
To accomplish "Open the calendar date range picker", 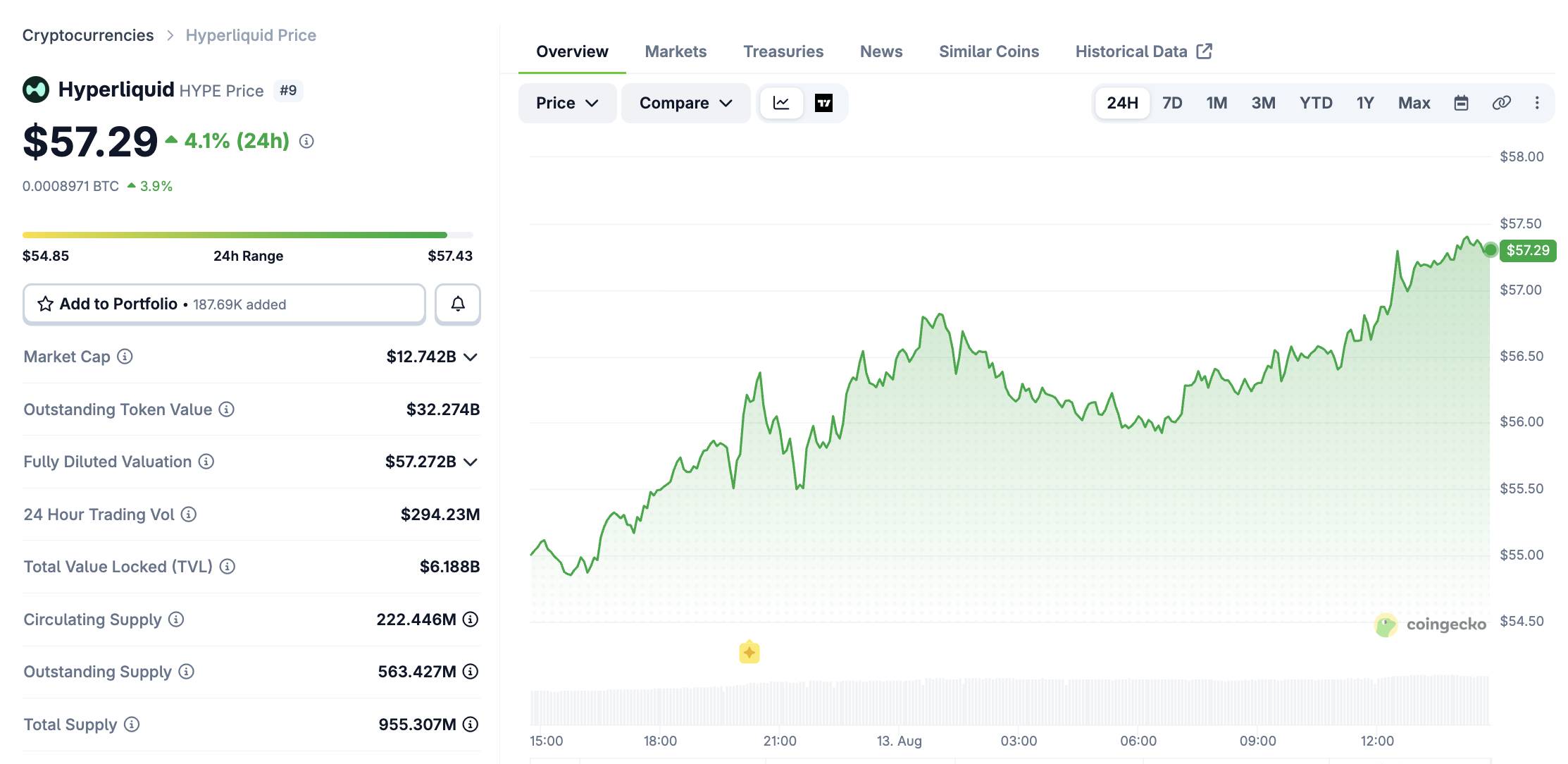I will tap(1461, 103).
